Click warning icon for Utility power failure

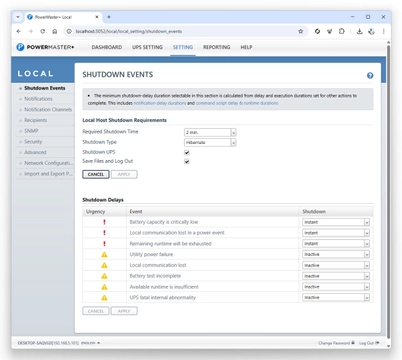104,254
